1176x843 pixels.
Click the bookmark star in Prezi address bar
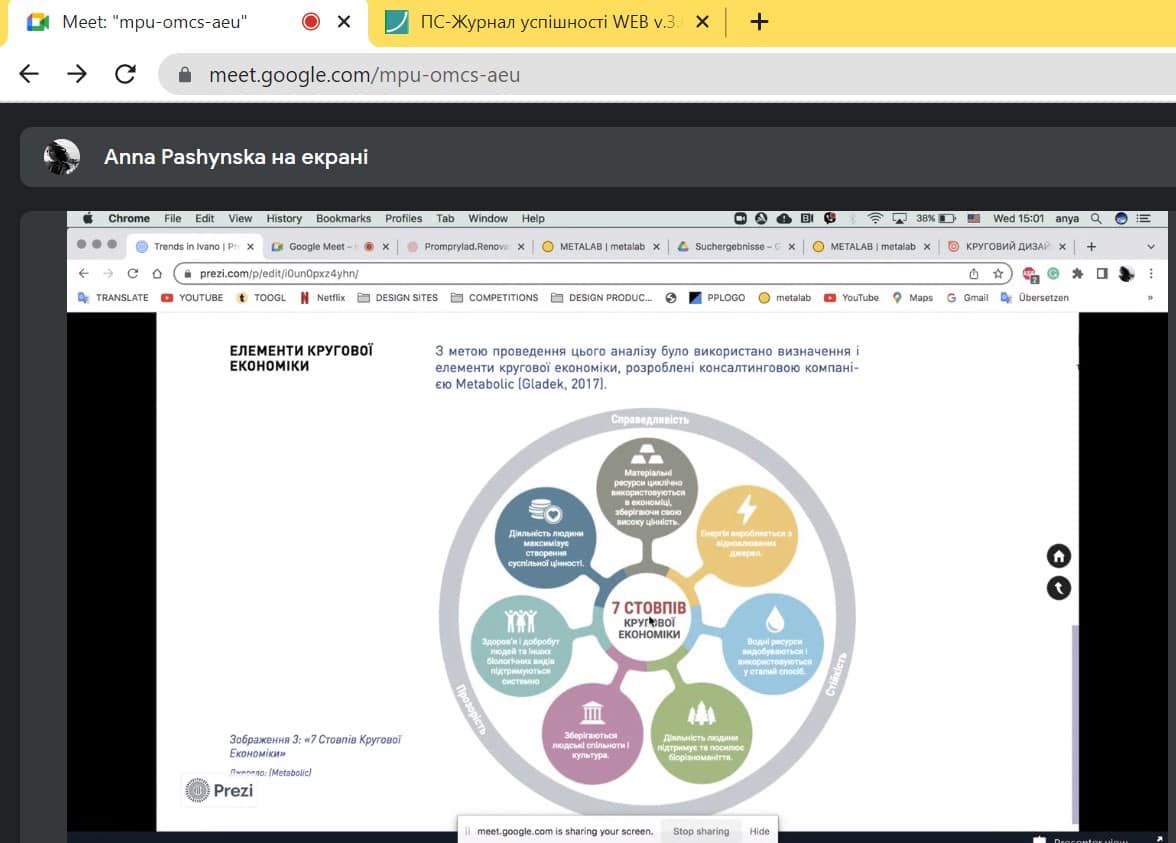[x=998, y=273]
